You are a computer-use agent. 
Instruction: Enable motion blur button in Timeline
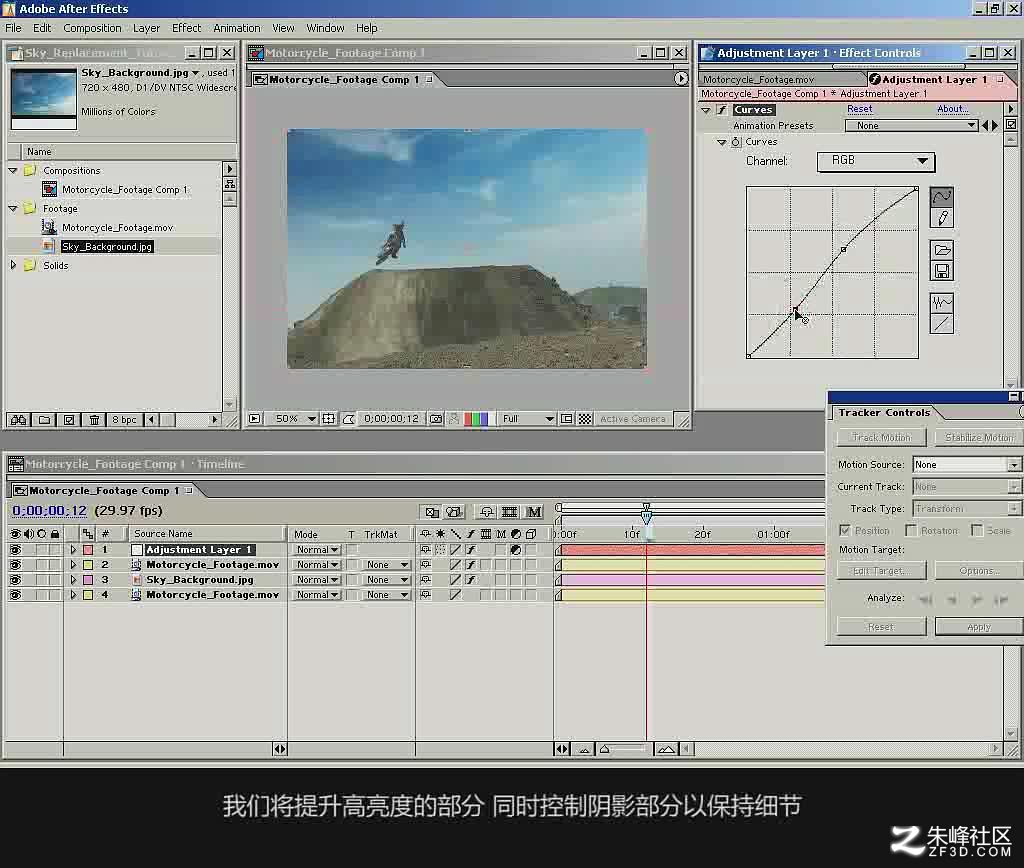pyautogui.click(x=534, y=511)
